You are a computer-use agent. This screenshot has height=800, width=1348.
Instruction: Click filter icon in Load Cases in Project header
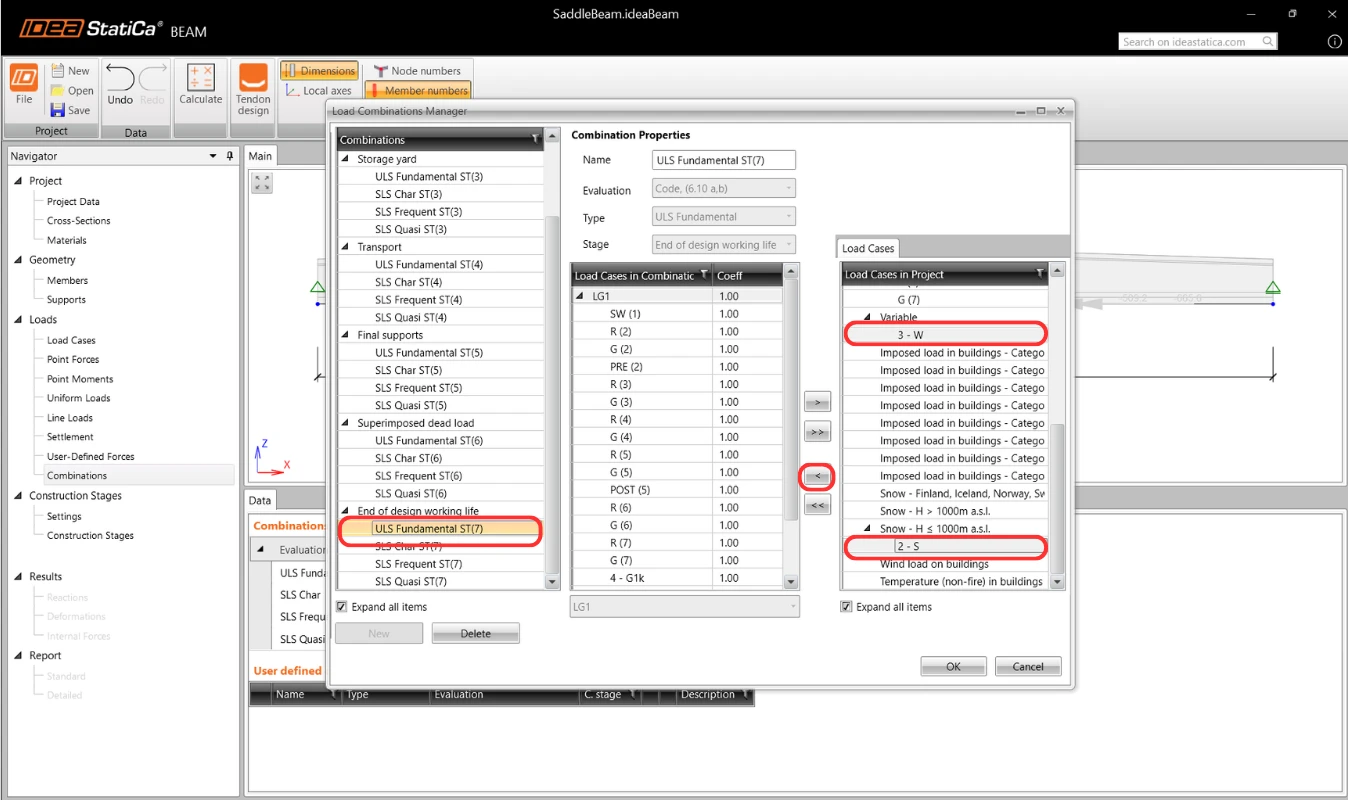coord(1040,274)
